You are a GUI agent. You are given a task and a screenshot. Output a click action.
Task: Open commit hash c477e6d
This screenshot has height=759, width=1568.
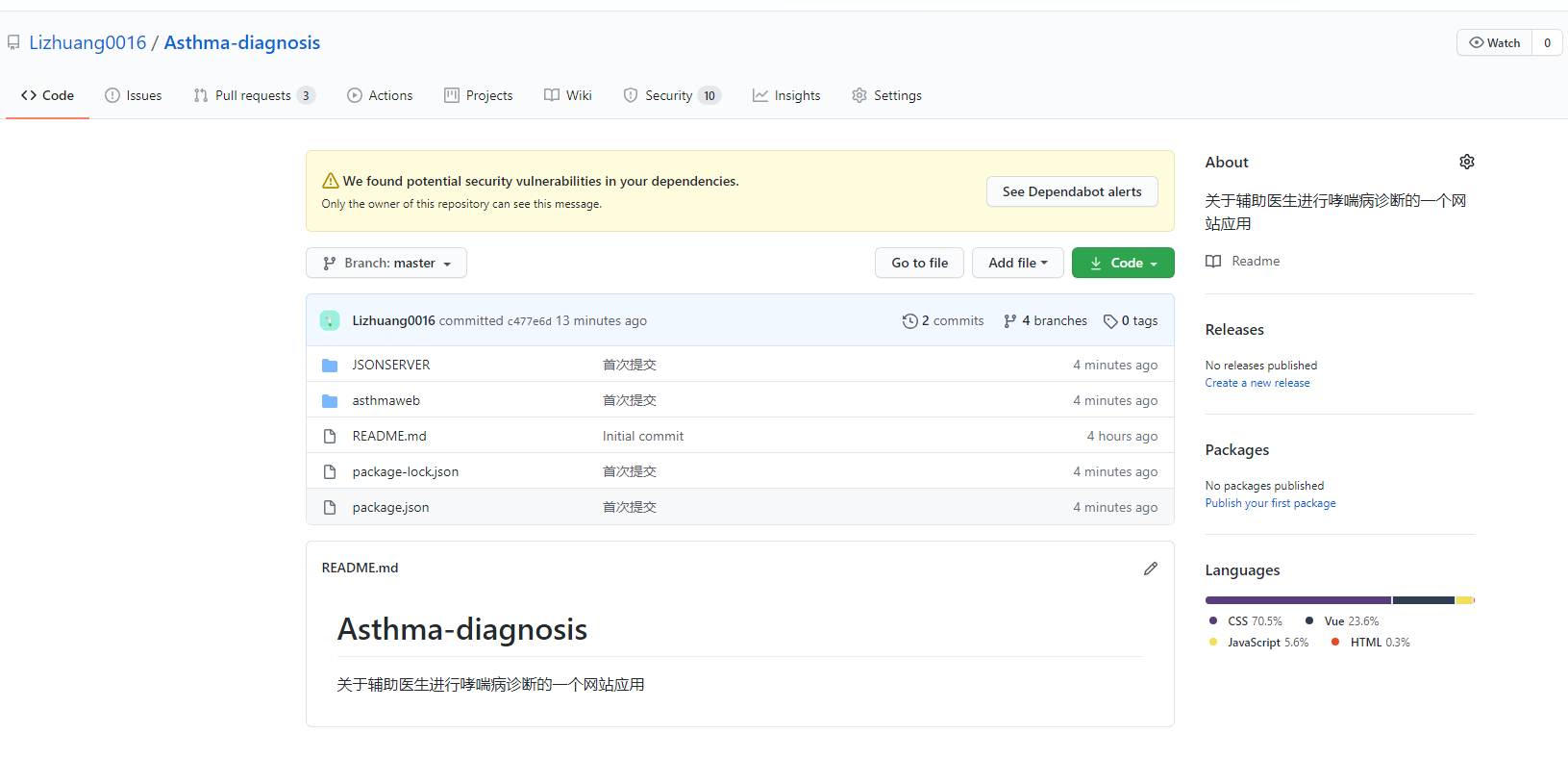530,321
